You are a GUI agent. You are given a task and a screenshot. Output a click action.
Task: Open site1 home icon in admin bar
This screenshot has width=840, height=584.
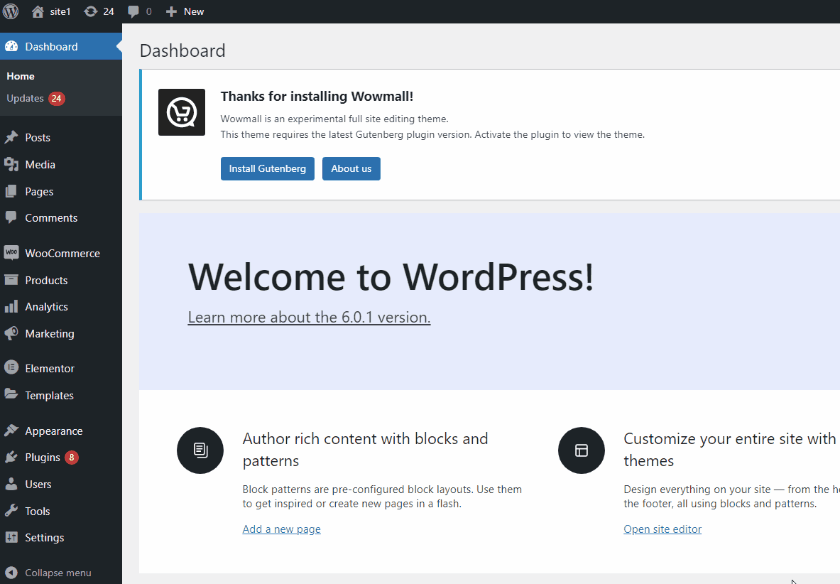38,11
